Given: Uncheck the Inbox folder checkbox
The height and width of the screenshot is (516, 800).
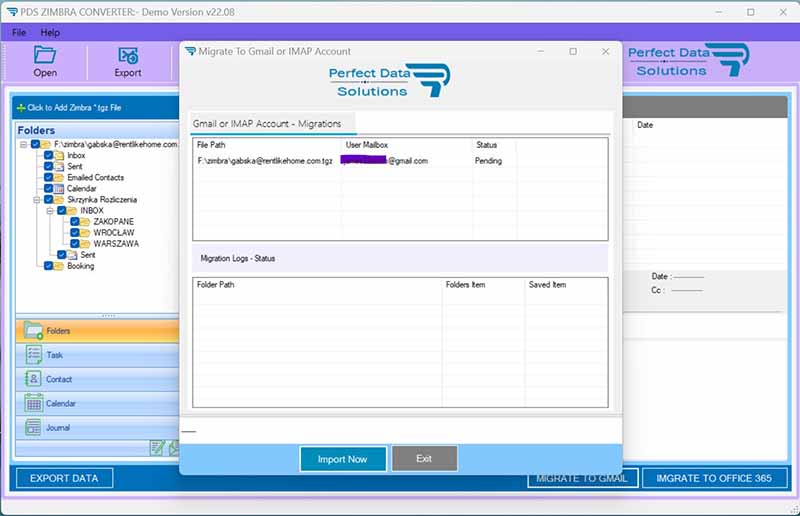Looking at the screenshot, I should point(48,155).
